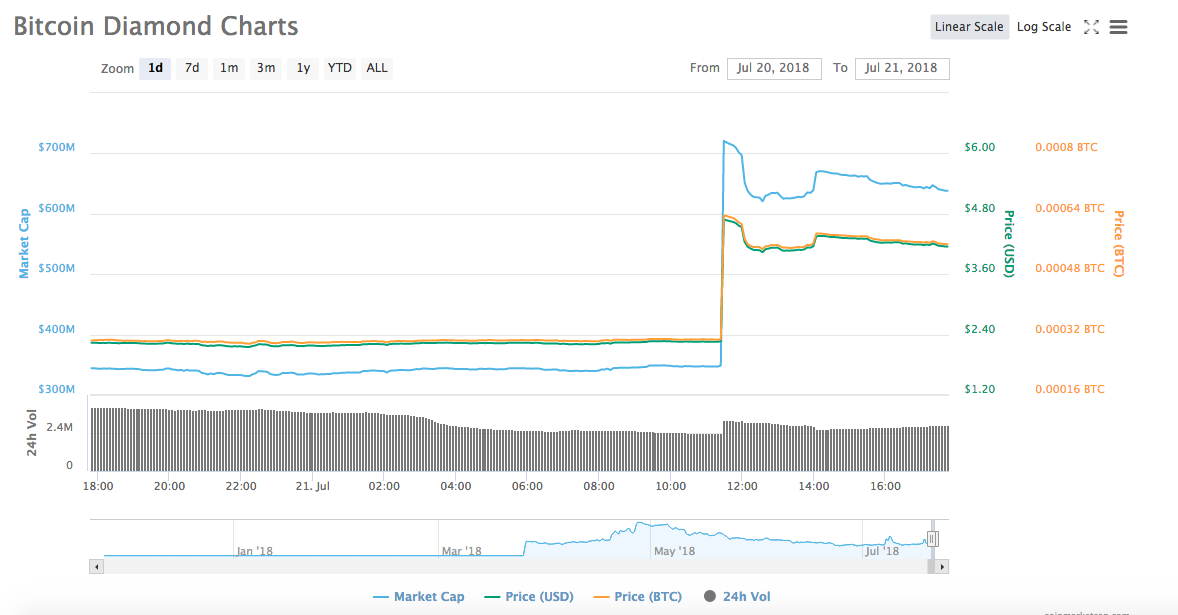Click the Mar '18 navigator label
The width and height of the screenshot is (1178, 615).
coord(462,551)
